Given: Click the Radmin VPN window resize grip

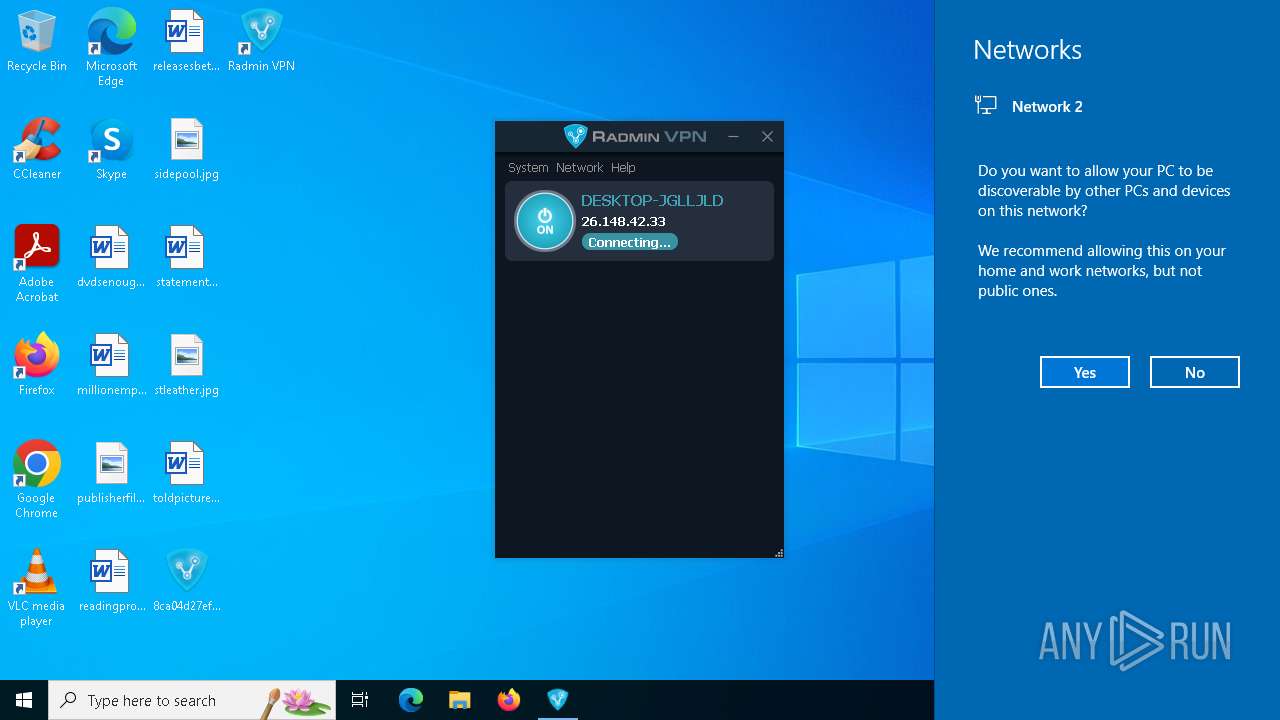Looking at the screenshot, I should (778, 552).
